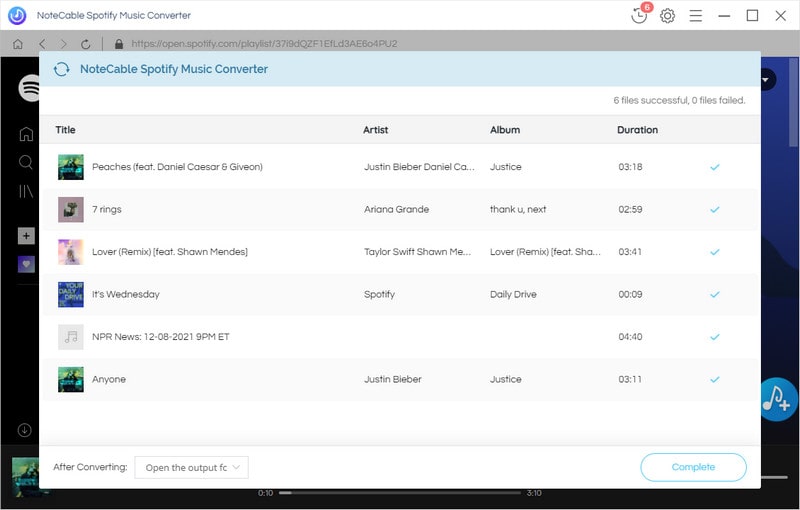Reload the page with refresh icon

pyautogui.click(x=86, y=44)
